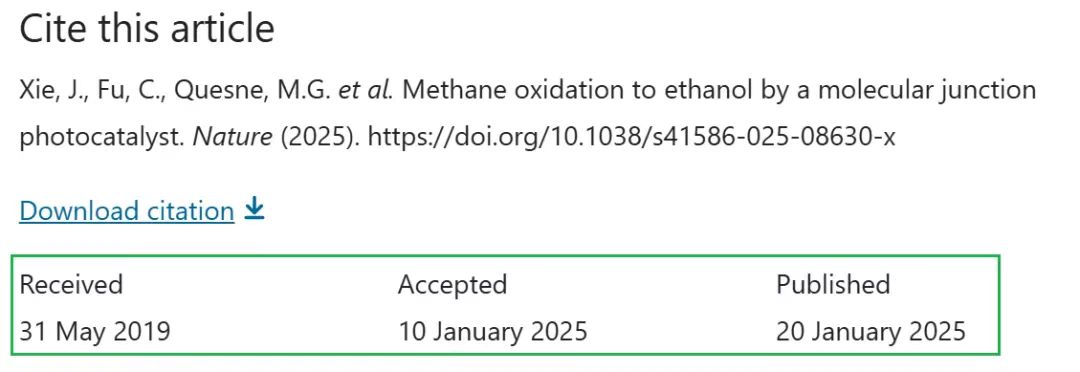Viewport: 1080px width, 372px height.
Task: Select the 'Cite this article' heading
Action: 147,29
